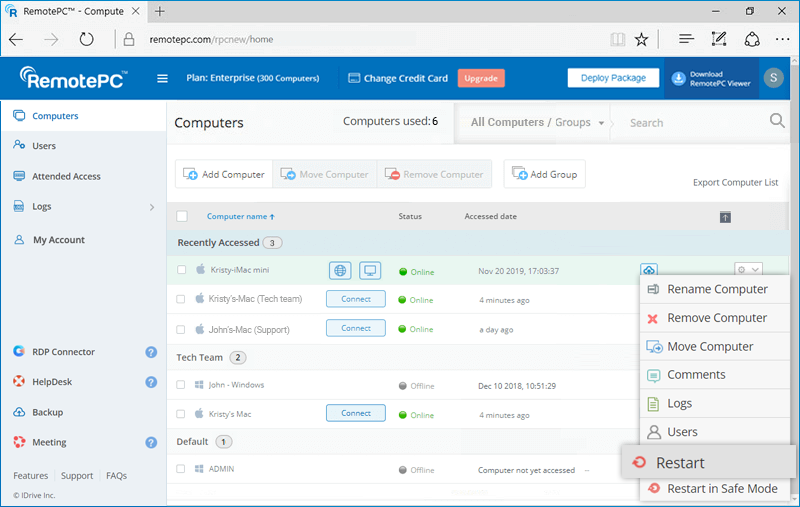Click the desktop connect icon for Kristy-iMac mini
The image size is (800, 507).
370,270
